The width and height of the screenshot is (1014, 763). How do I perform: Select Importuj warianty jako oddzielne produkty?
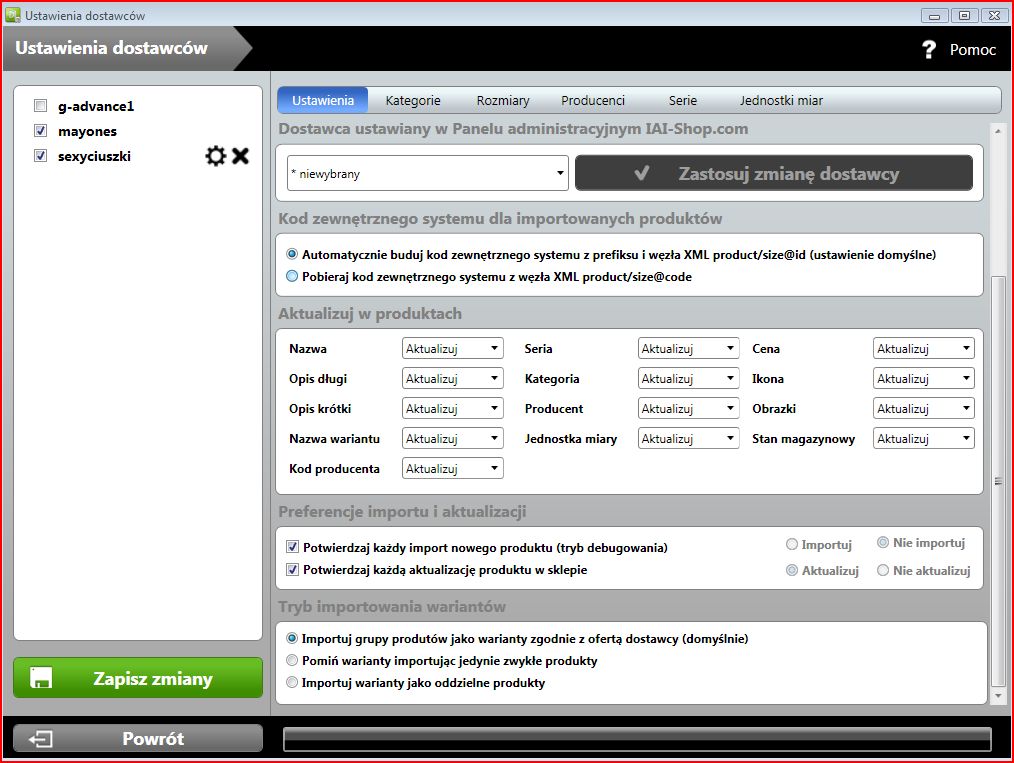(x=292, y=683)
